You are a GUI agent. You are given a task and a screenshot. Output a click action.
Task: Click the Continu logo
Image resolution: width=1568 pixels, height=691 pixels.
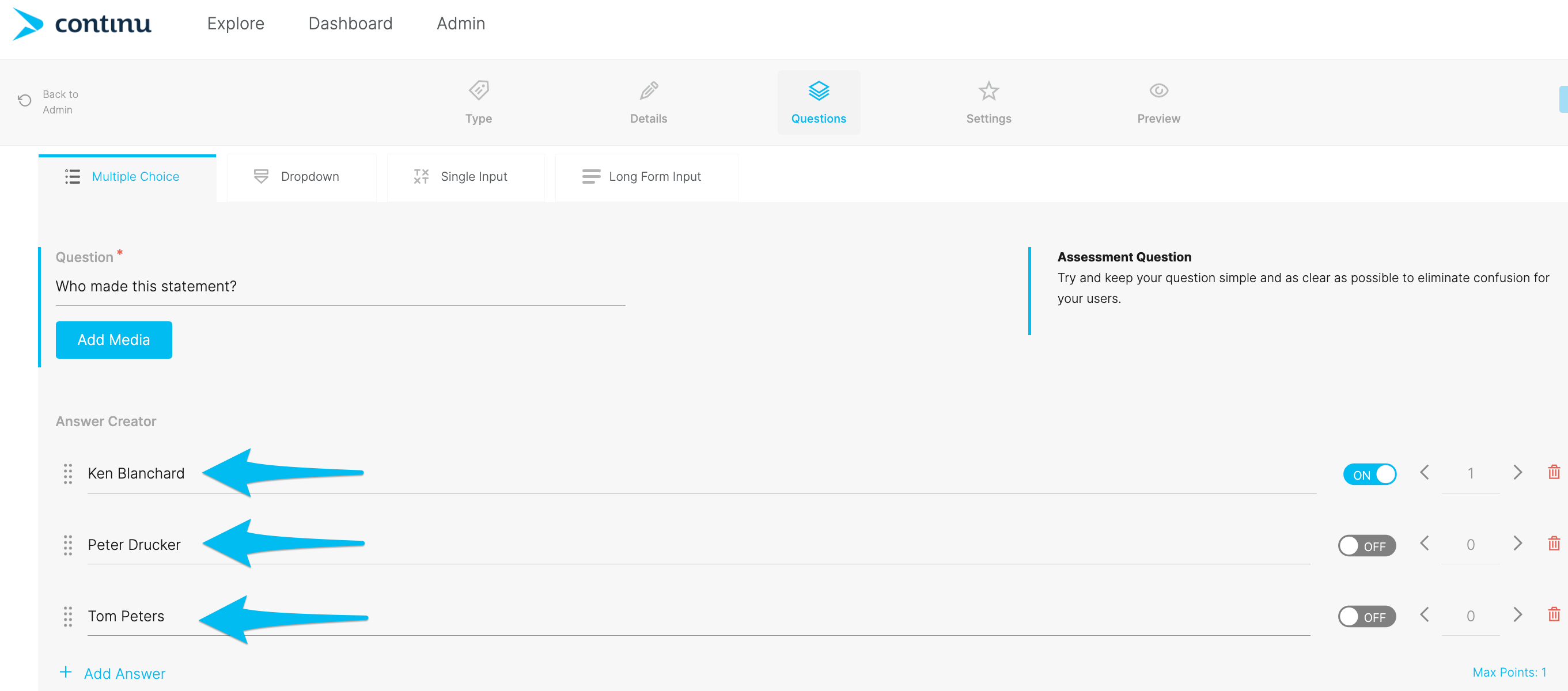coord(82,24)
